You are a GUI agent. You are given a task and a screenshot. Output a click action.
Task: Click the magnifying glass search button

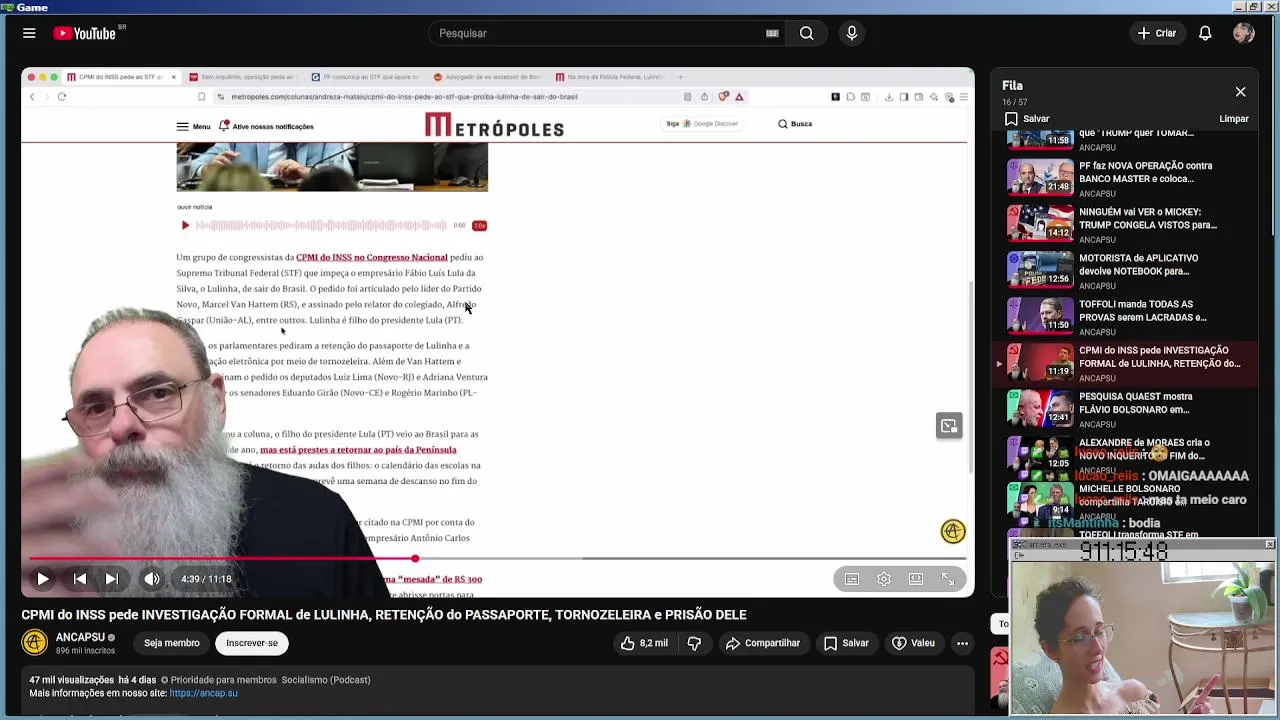806,33
